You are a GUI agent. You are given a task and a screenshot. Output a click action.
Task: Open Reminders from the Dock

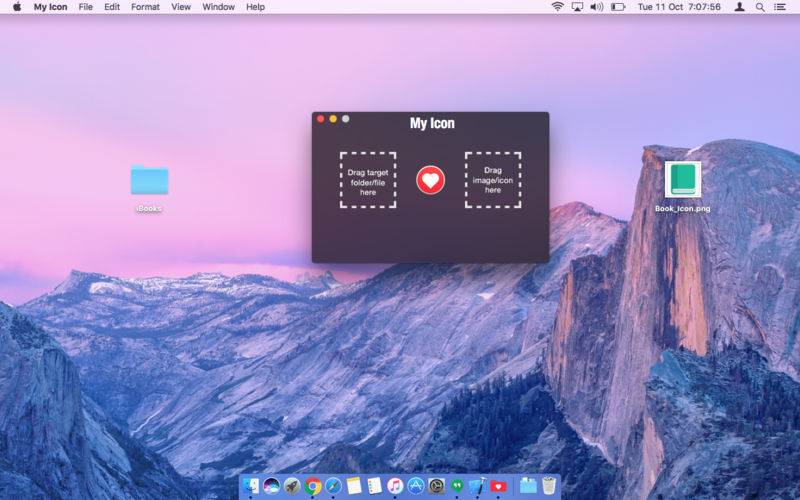(x=374, y=486)
